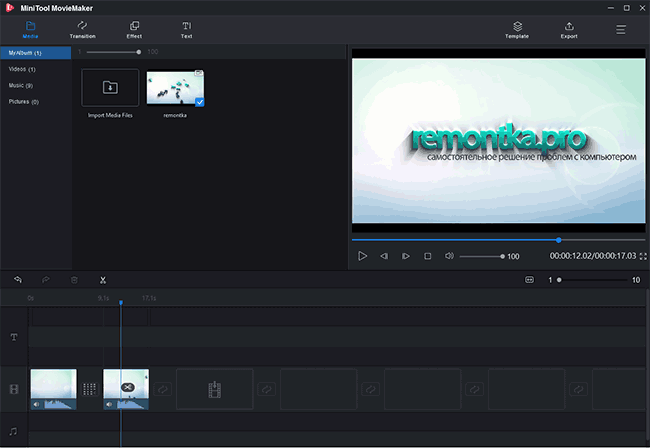Mute audio on first timeline clip
This screenshot has height=448, width=650.
(x=36, y=404)
